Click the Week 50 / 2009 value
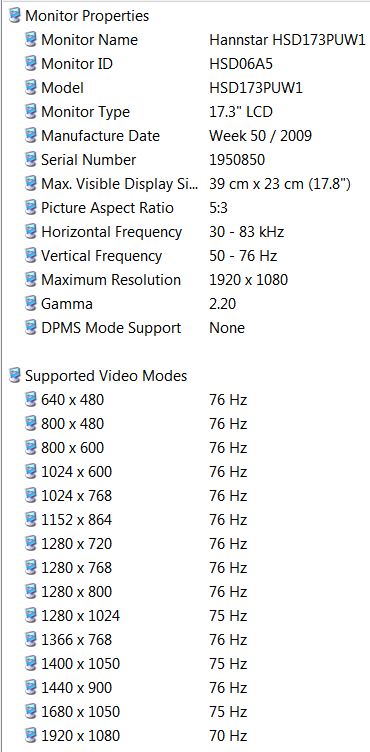 pyautogui.click(x=261, y=136)
